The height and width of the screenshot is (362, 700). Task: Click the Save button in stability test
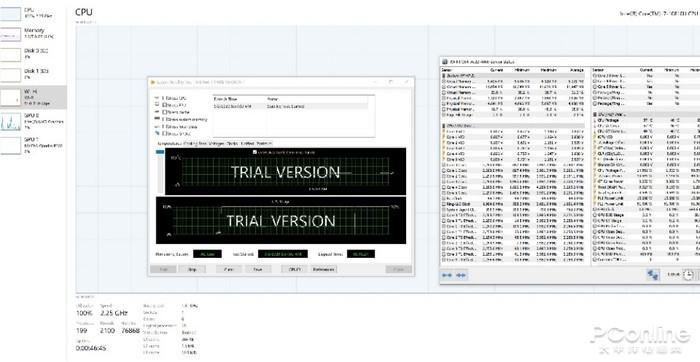click(x=258, y=269)
